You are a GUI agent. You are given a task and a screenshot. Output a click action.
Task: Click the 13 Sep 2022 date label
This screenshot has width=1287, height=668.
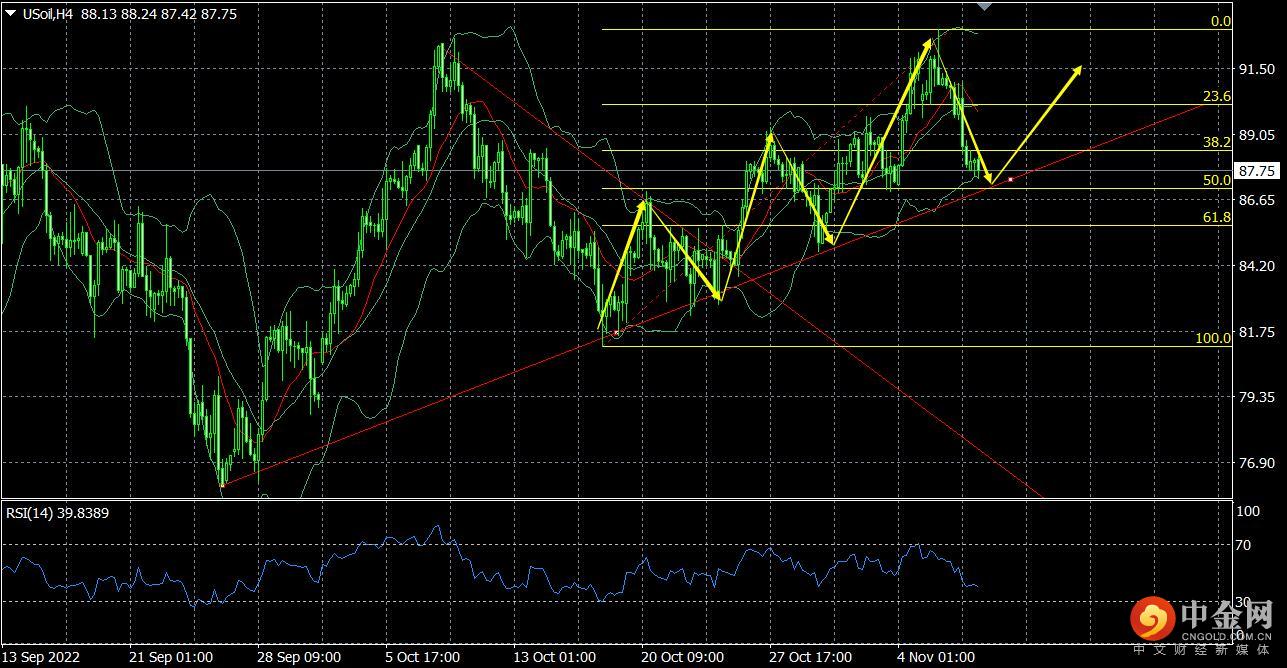[42, 657]
